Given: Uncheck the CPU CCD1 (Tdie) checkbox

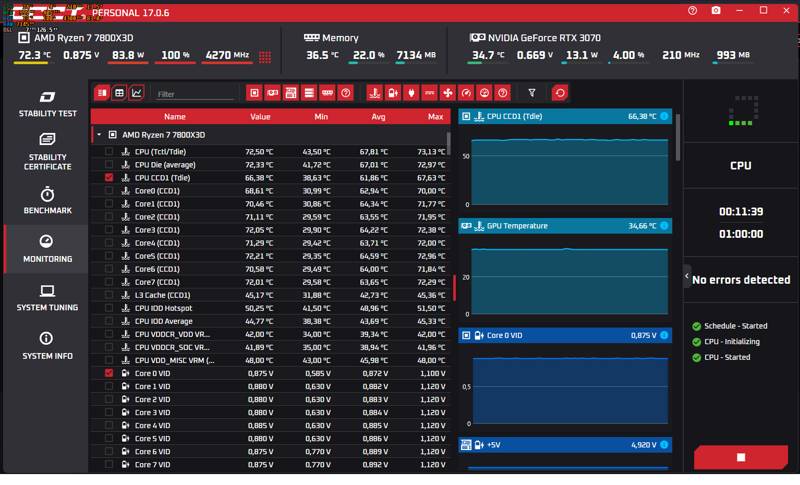Looking at the screenshot, I should coord(109,177).
